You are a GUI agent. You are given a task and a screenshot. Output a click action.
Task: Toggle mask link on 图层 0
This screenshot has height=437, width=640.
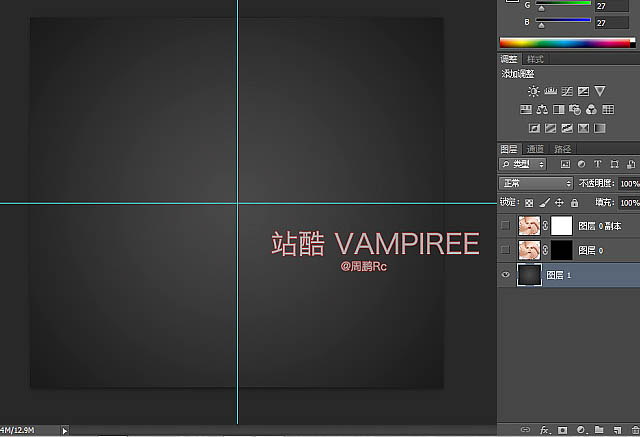[545, 250]
